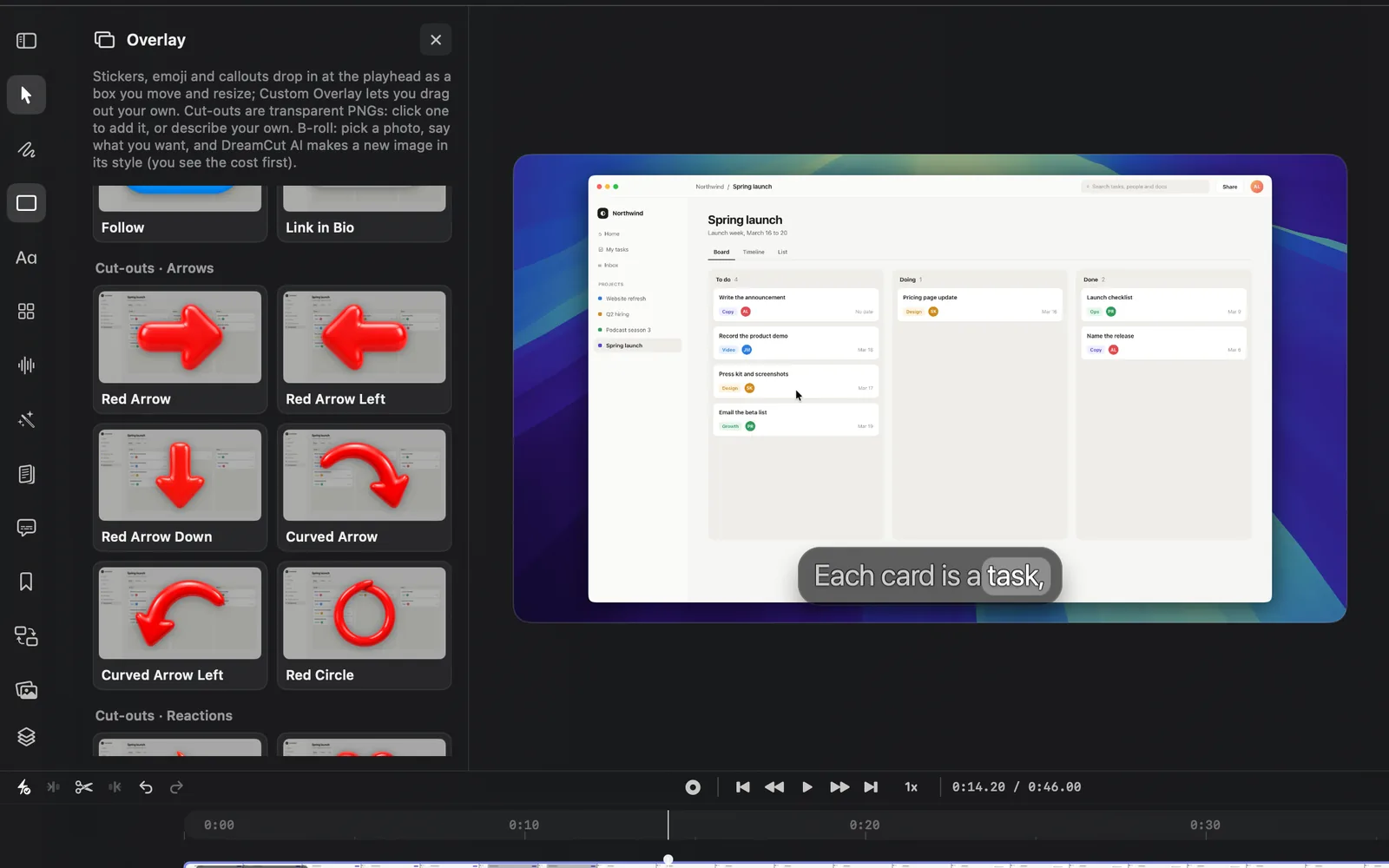Open the magic wand effects tool
The width and height of the screenshot is (1389, 868).
point(26,420)
